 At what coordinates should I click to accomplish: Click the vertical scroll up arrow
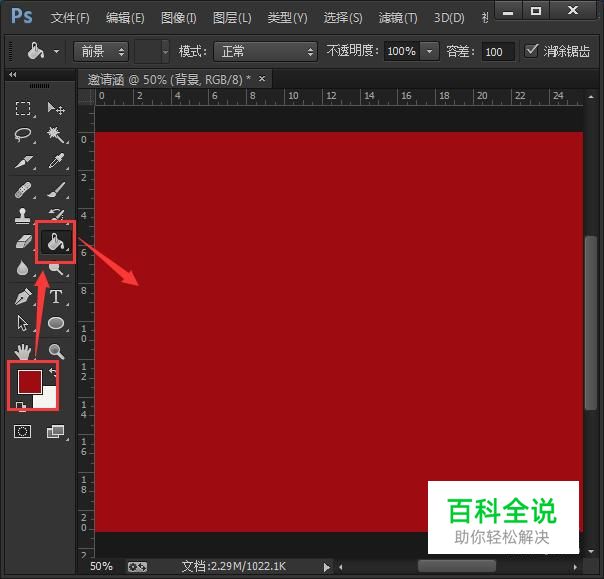pos(591,97)
